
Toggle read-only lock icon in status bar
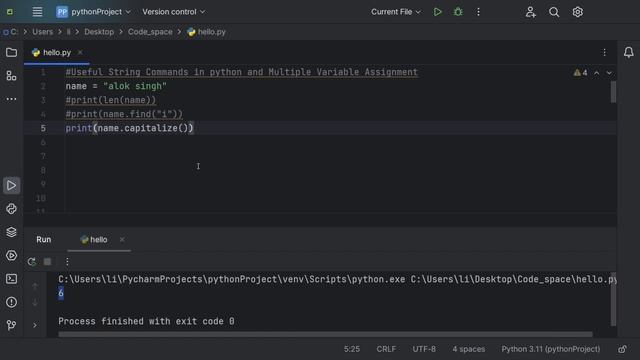point(622,349)
